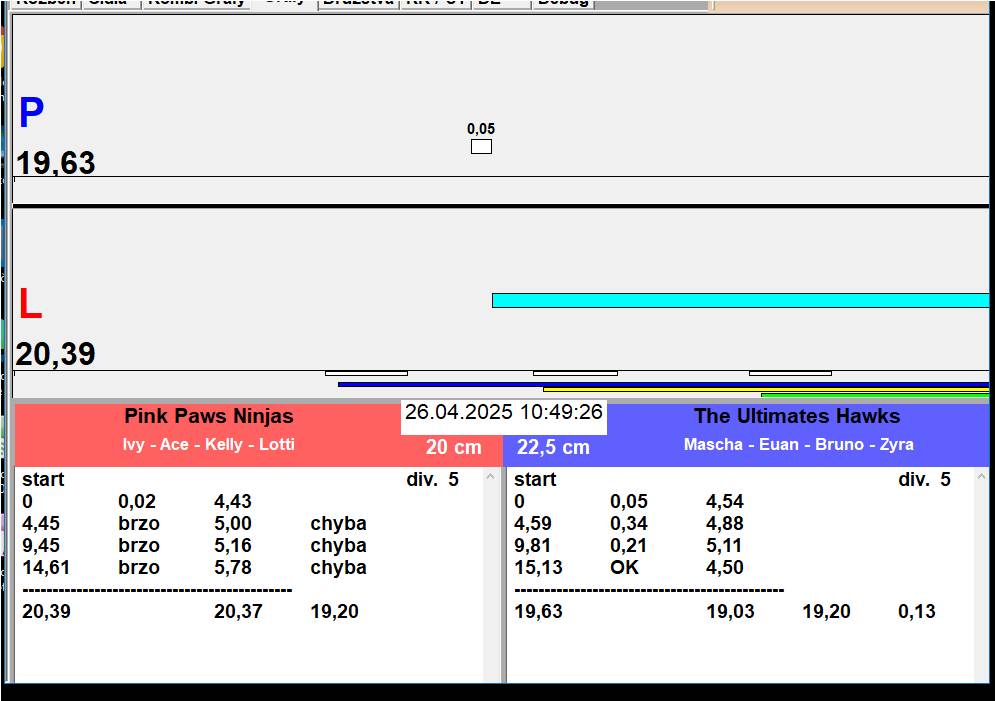
Task: Click the 20,39 total in left results table
Action: point(46,612)
